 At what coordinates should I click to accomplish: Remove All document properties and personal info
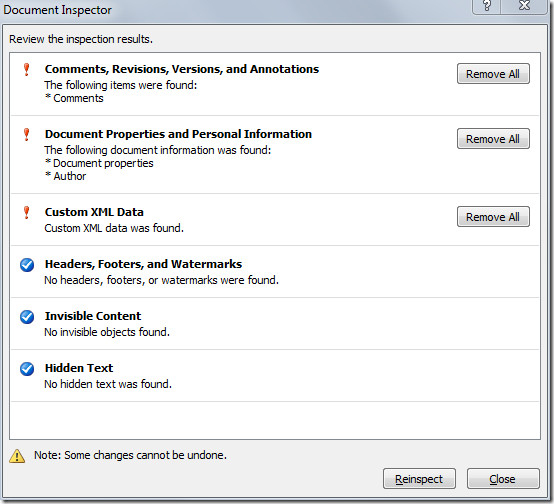click(x=493, y=139)
